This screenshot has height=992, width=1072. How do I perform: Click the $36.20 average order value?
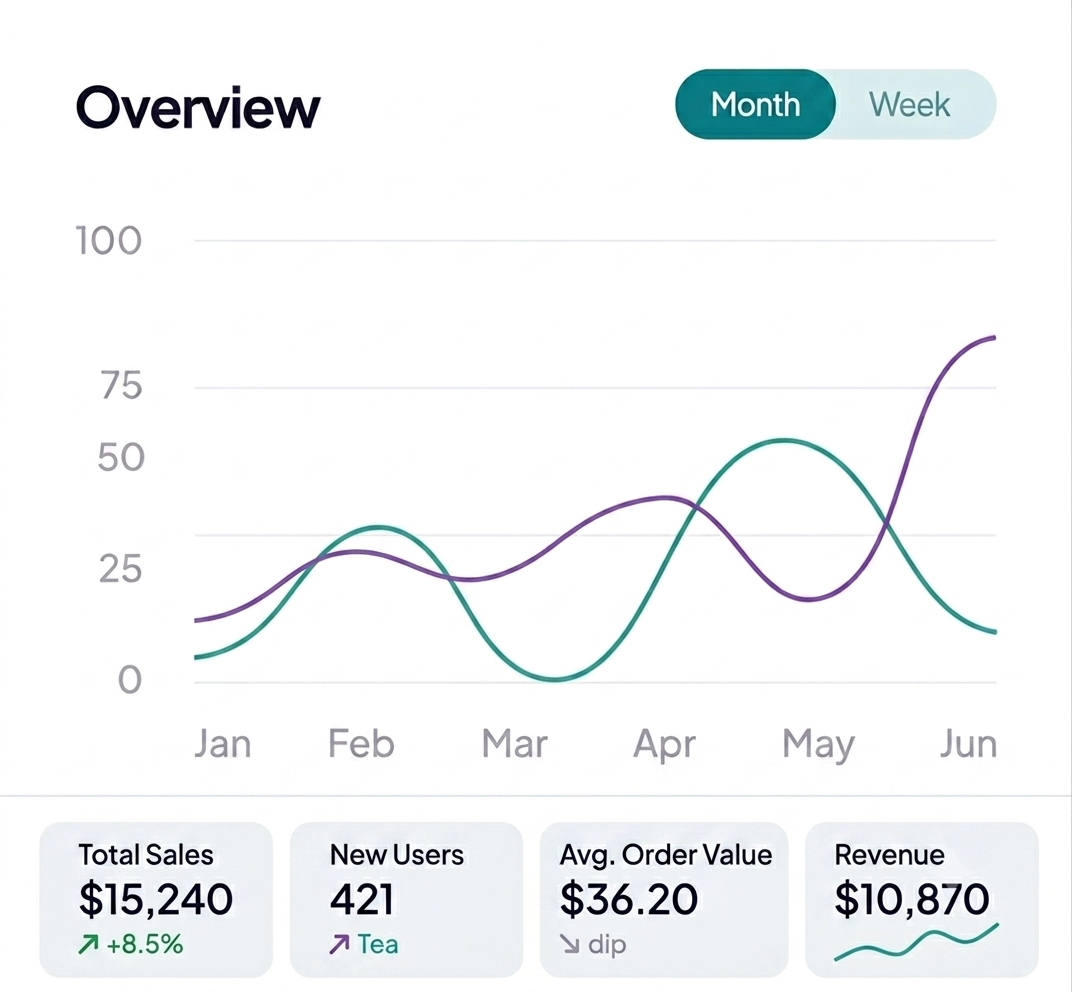[x=629, y=899]
